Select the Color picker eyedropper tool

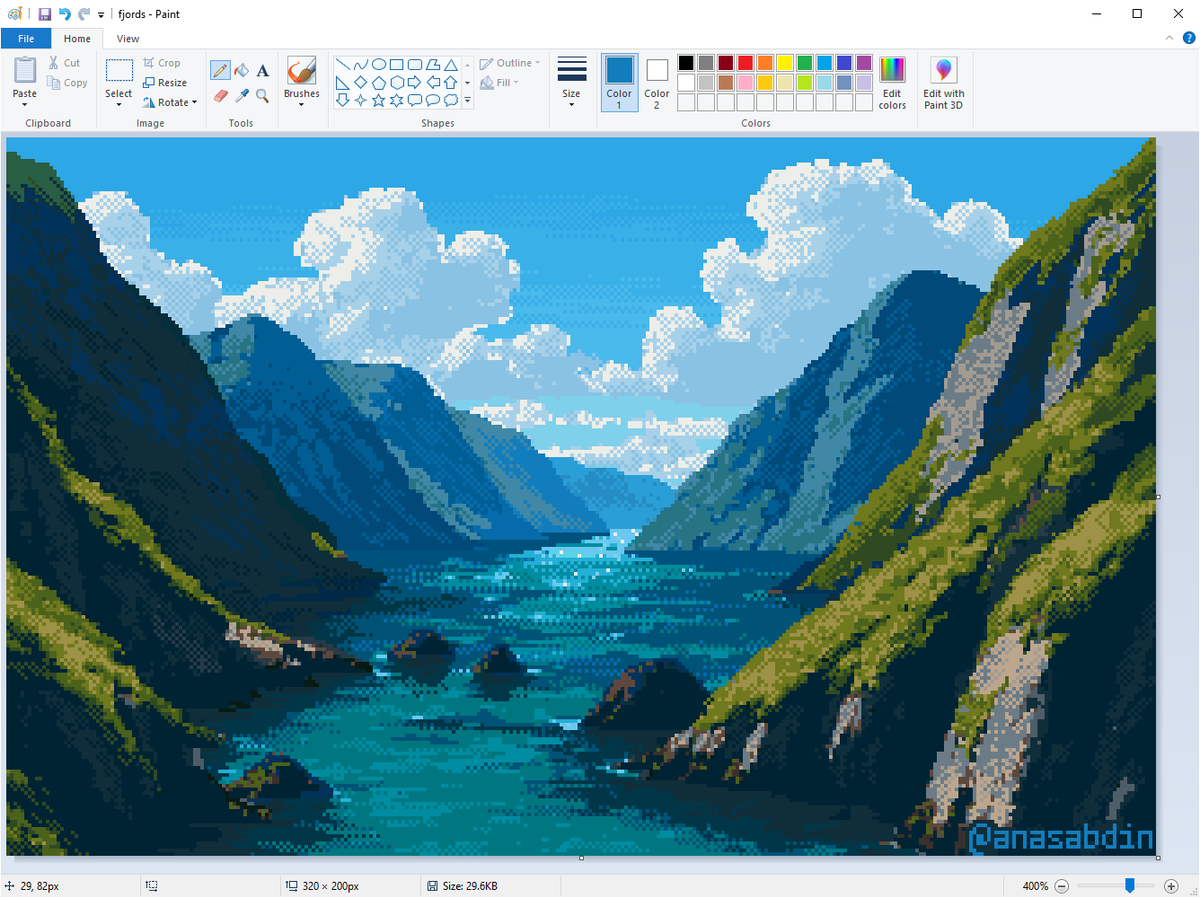[241, 96]
